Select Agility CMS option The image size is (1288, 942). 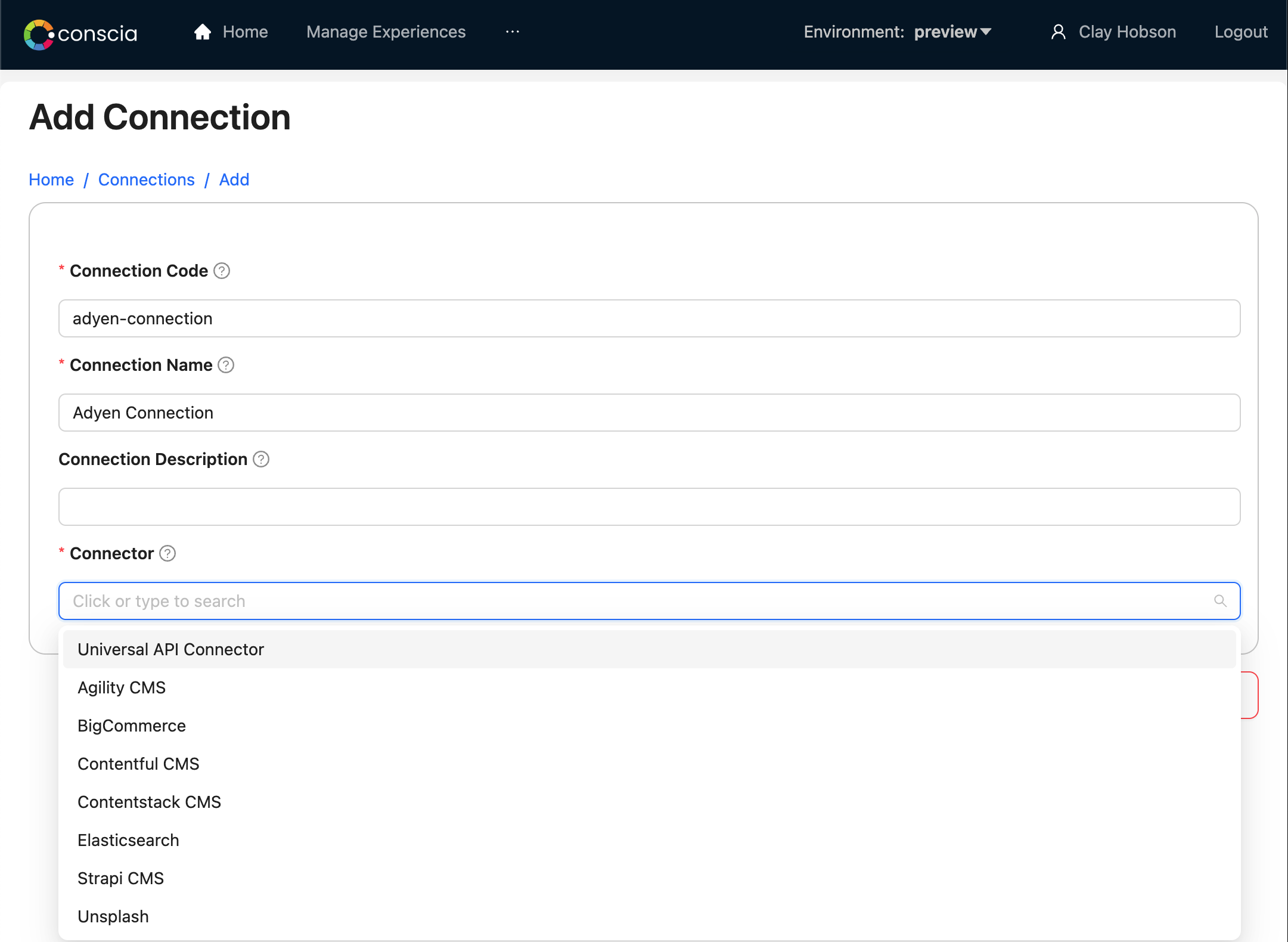coord(650,687)
